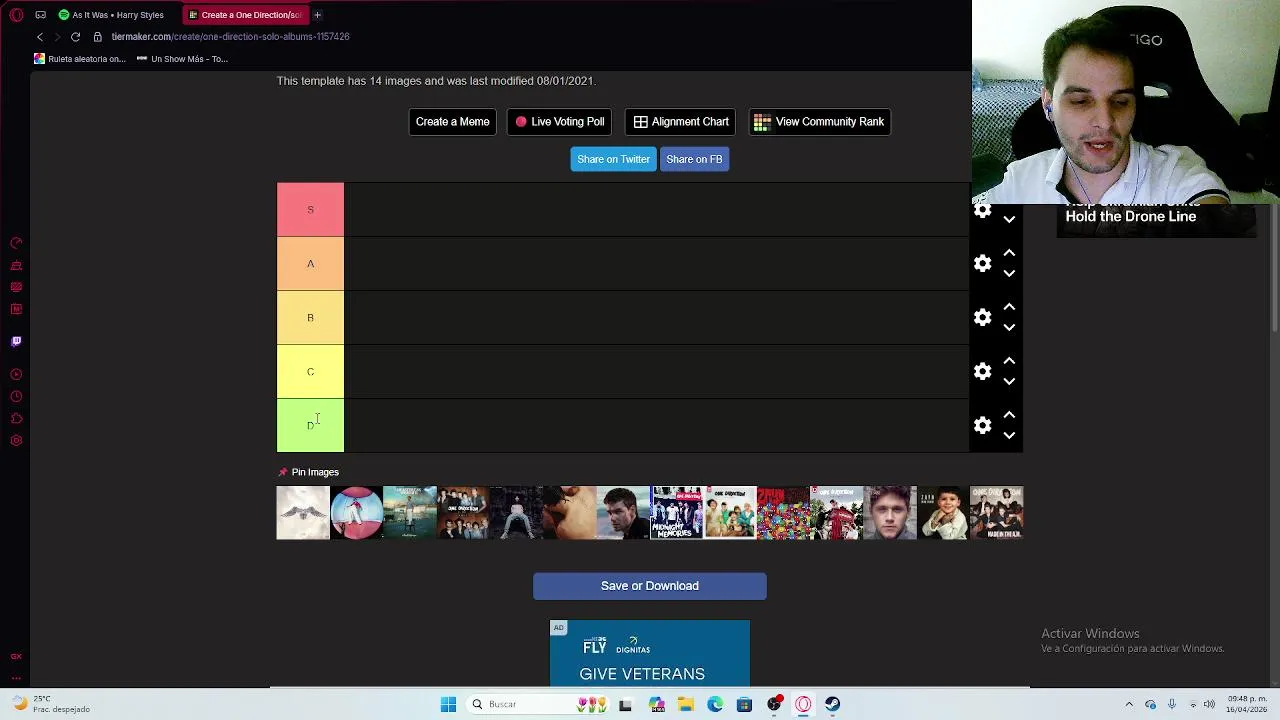
Task: Open settings gear for the S tier
Action: tap(982, 210)
